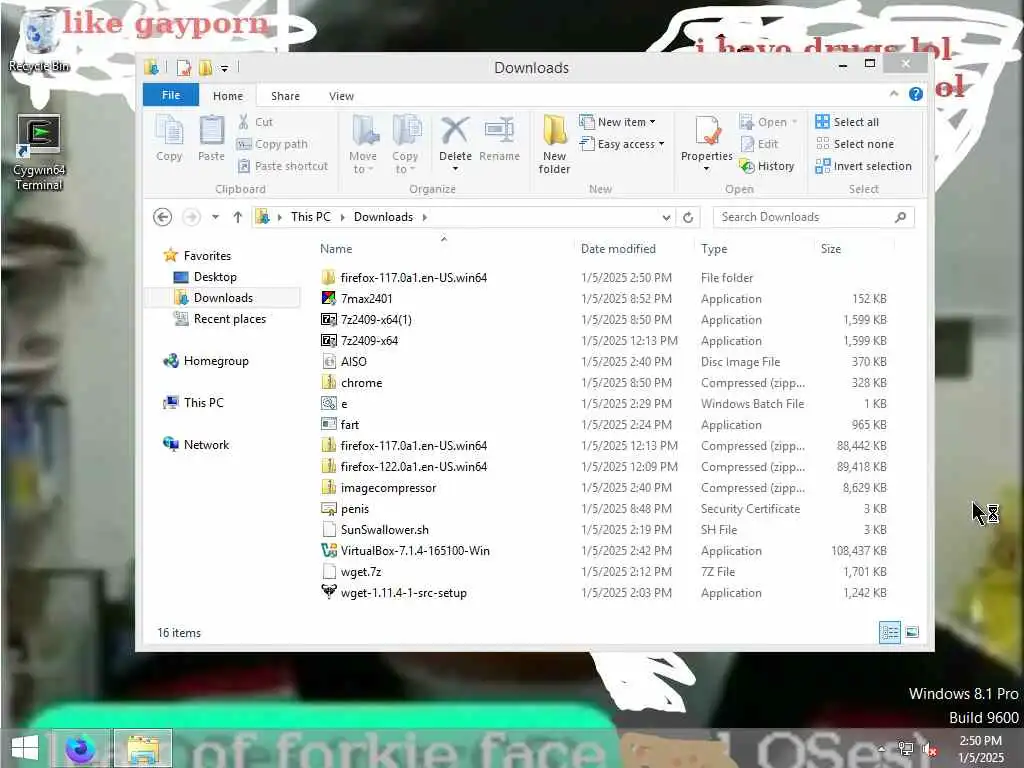Expand the address bar history dropdown

point(666,217)
